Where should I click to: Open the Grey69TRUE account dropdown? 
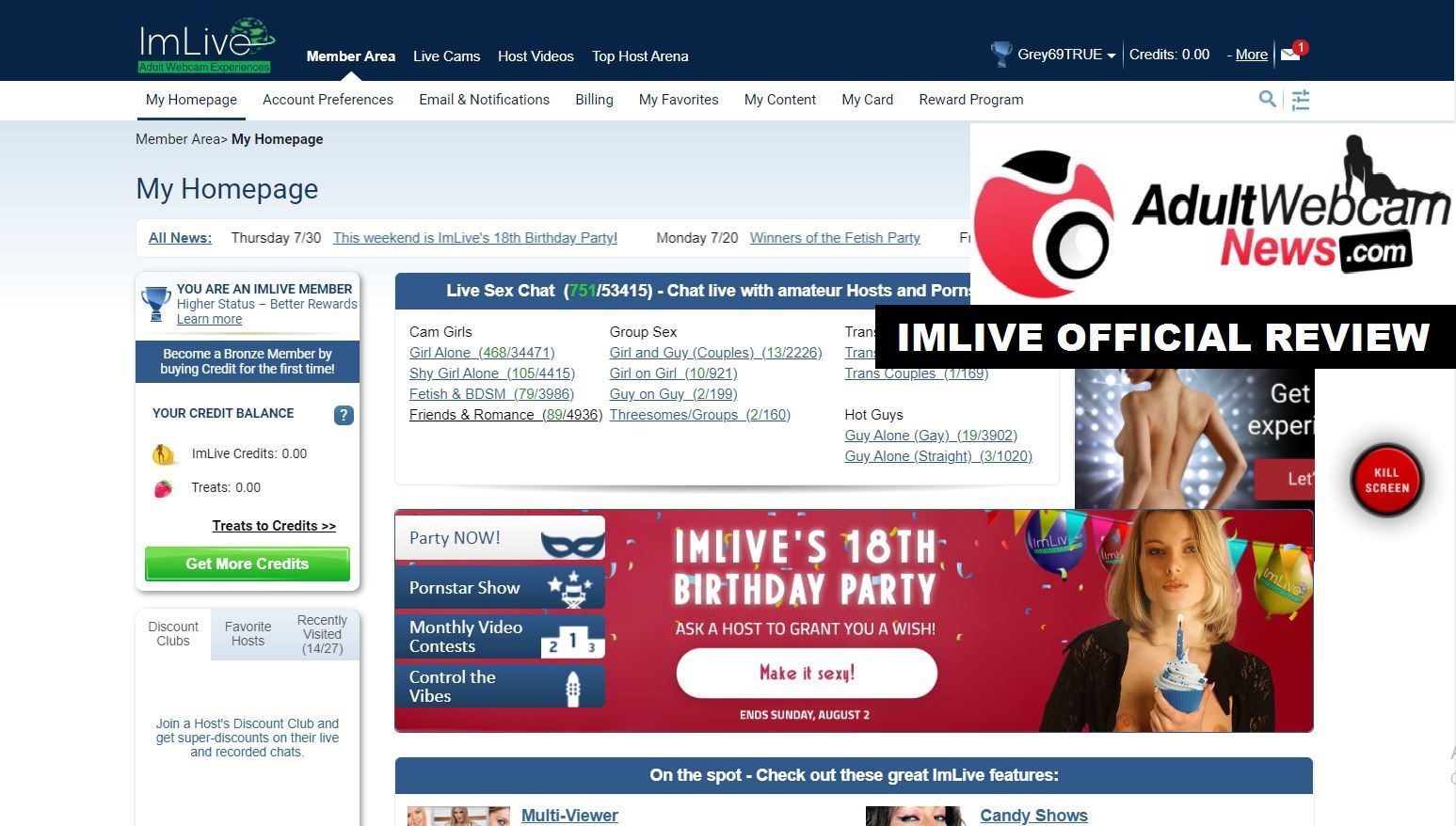[x=1066, y=55]
